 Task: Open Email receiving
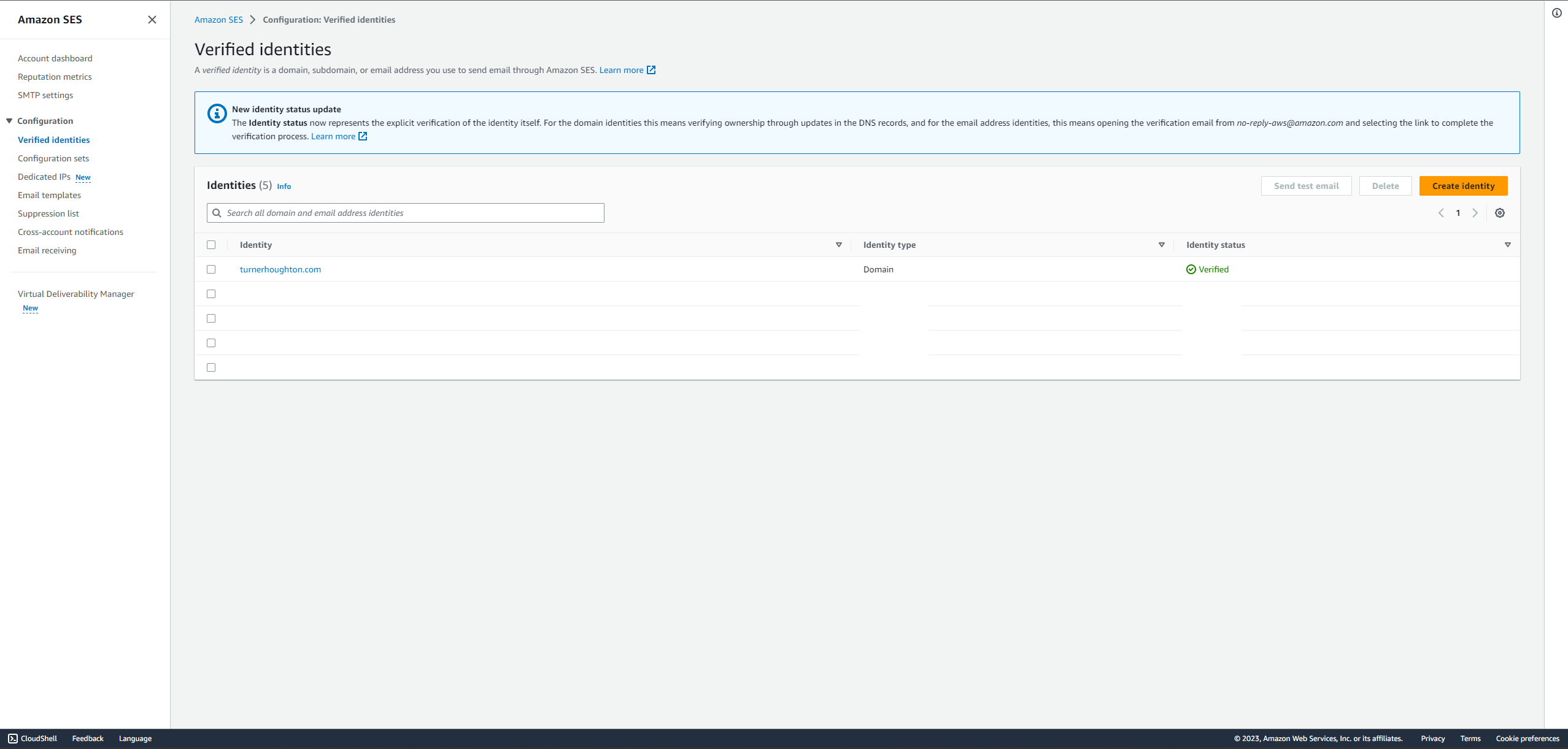(47, 250)
